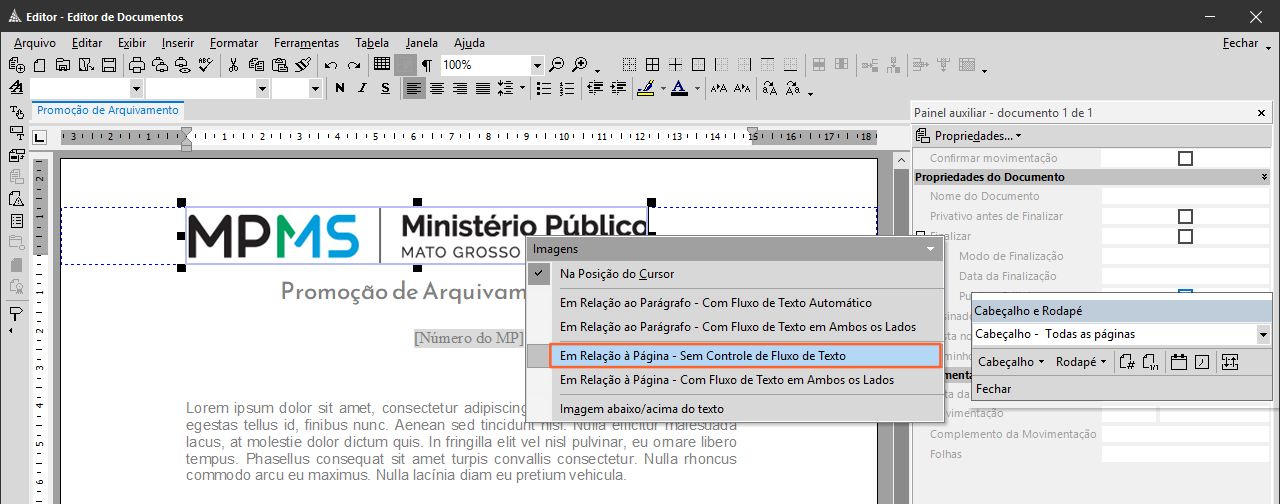1280x504 pixels.
Task: Select the MPMS logo image
Action: tap(416, 235)
